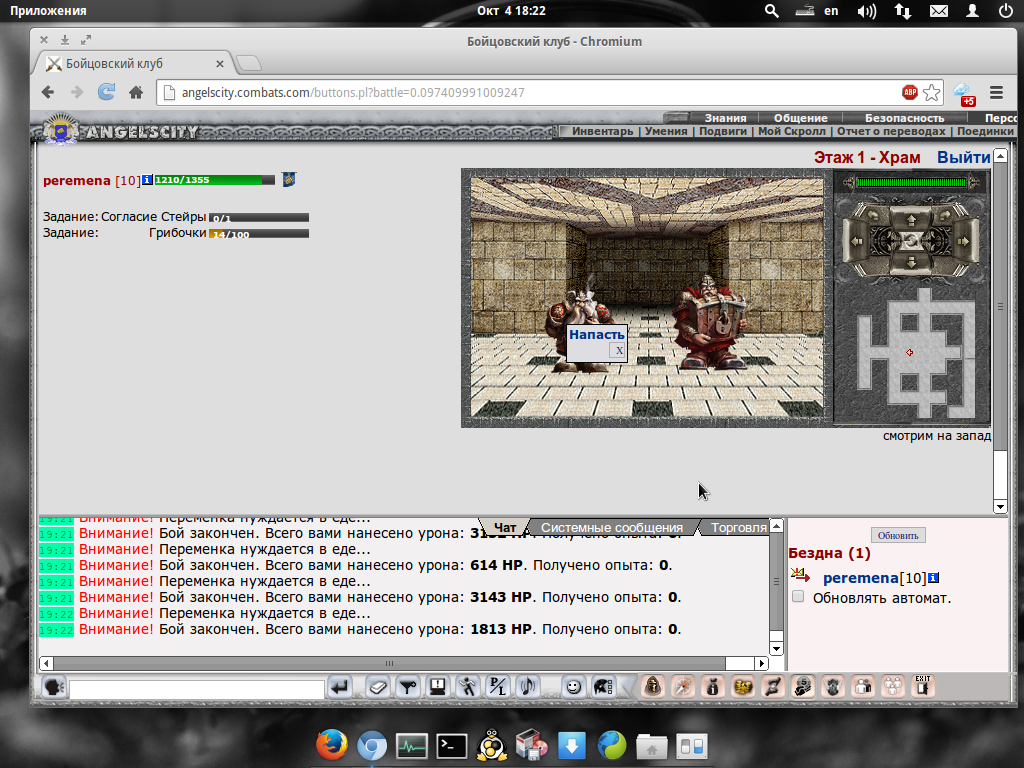Toggle the Обновлять автомат. checkbox
The height and width of the screenshot is (768, 1024).
coord(798,596)
